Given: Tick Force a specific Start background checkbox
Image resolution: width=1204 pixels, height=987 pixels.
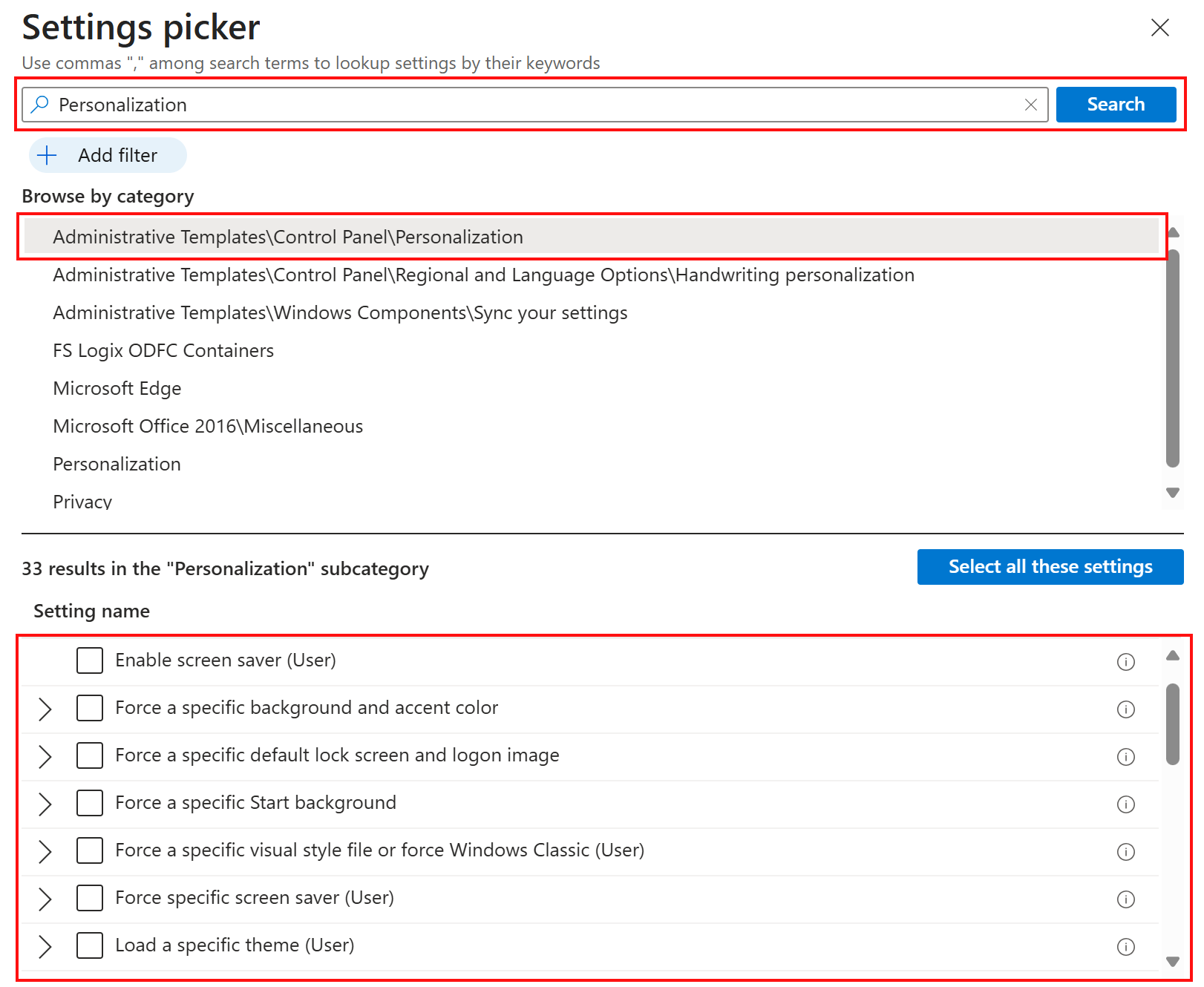Looking at the screenshot, I should (90, 802).
